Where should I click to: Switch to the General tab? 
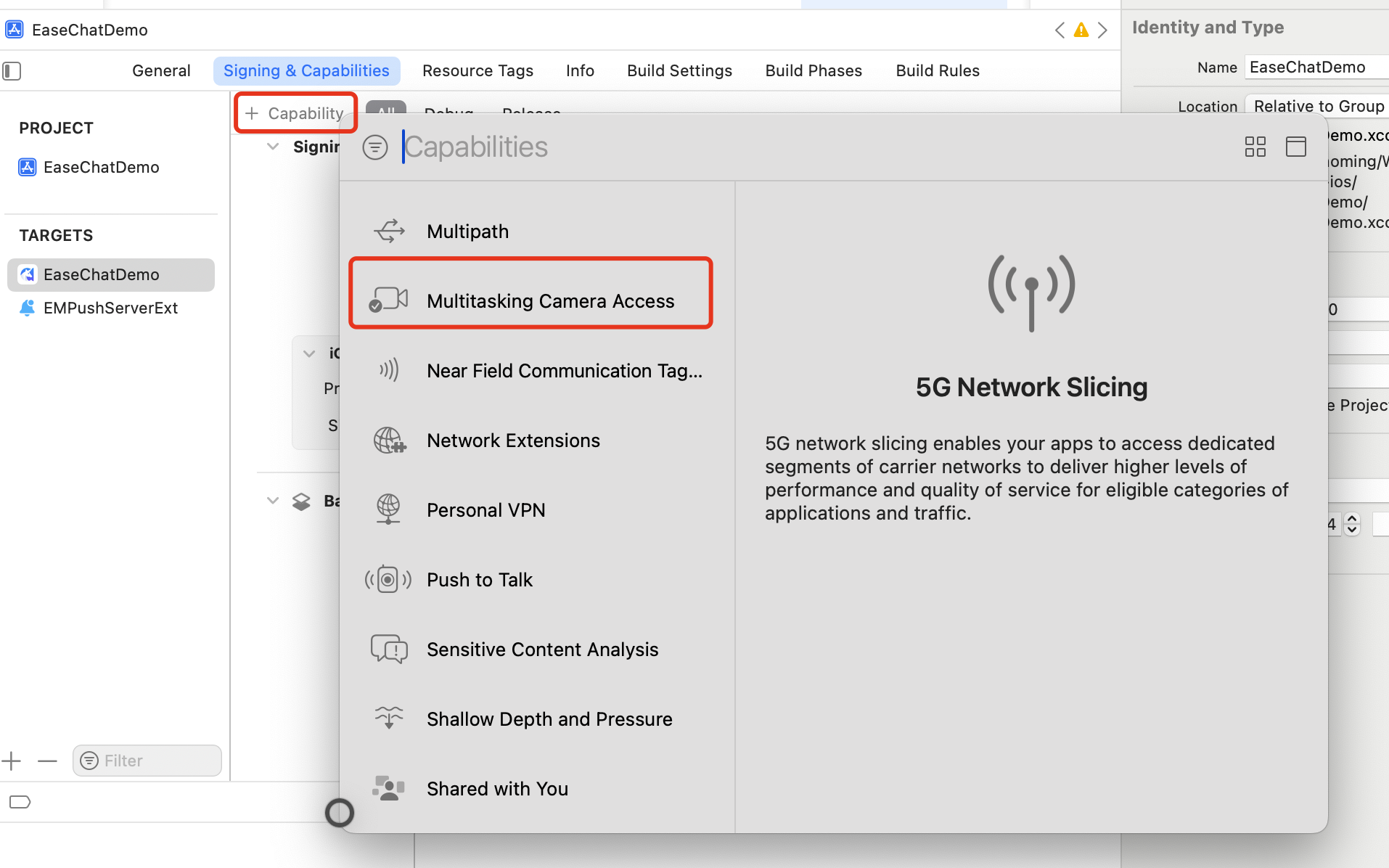pos(161,71)
